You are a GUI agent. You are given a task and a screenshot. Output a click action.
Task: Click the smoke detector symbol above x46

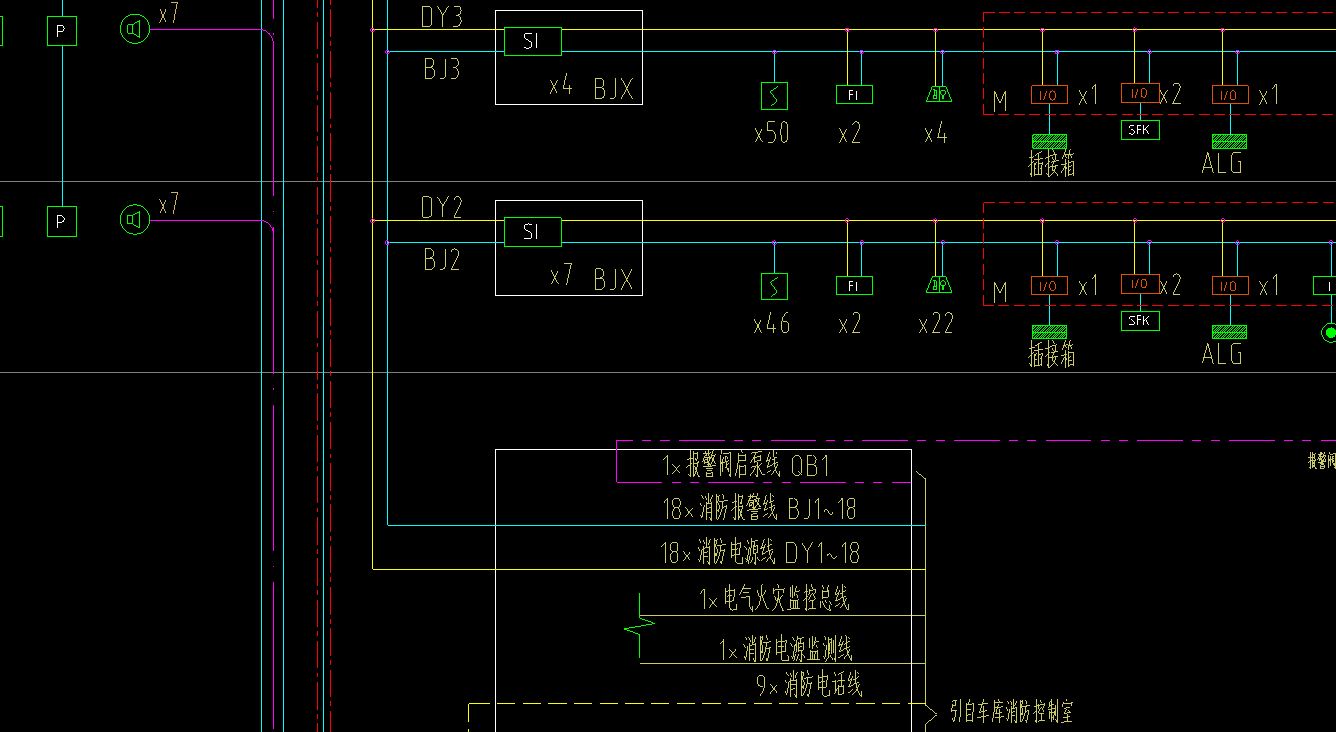(773, 287)
